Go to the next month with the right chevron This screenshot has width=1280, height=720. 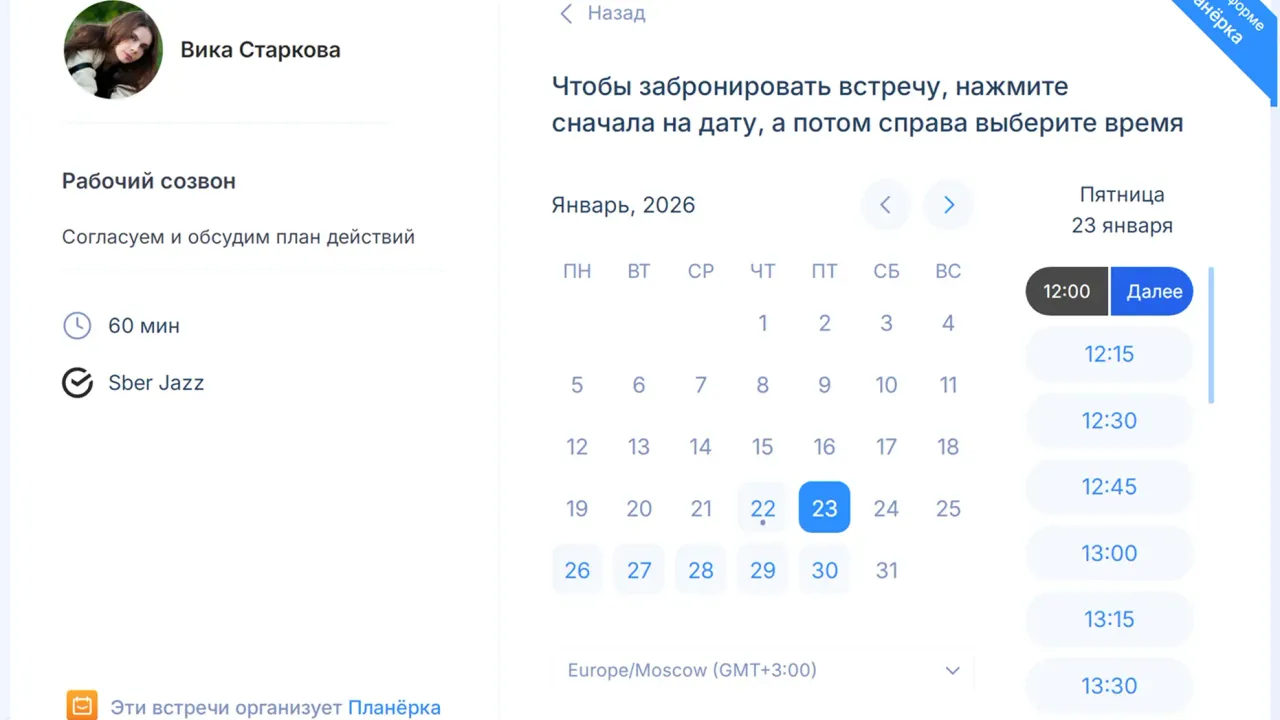pos(947,204)
